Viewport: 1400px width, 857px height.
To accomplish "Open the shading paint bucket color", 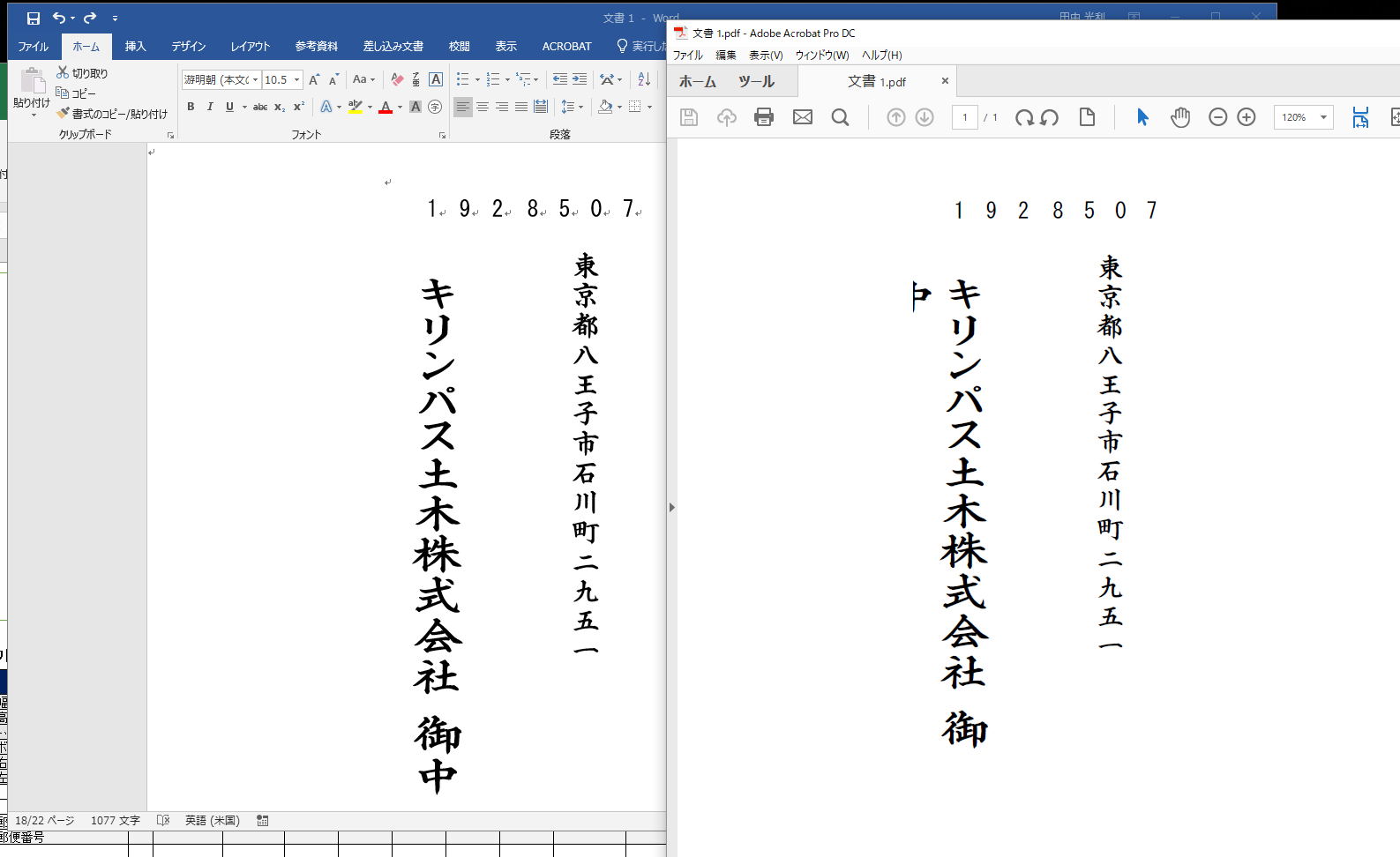I will (x=605, y=107).
